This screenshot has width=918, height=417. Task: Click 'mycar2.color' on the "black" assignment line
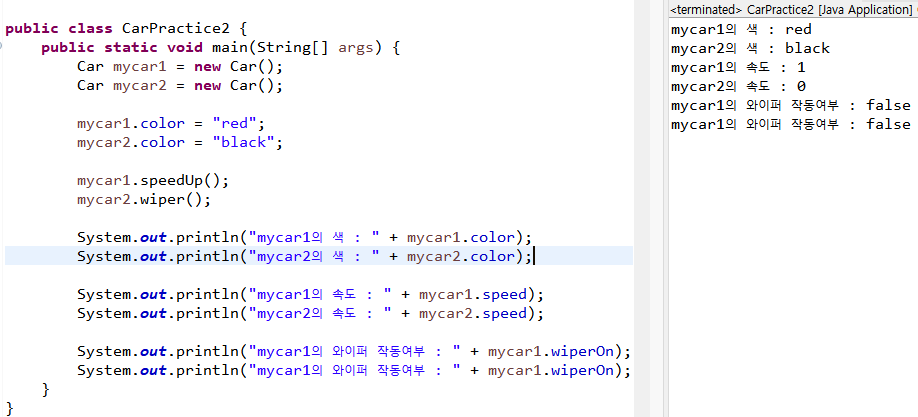(x=131, y=142)
